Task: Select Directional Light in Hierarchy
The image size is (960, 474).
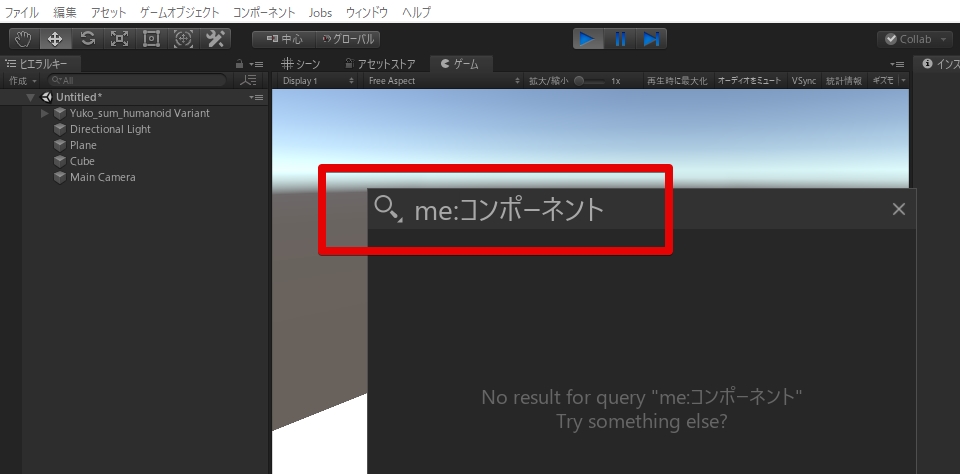Action: click(x=110, y=129)
